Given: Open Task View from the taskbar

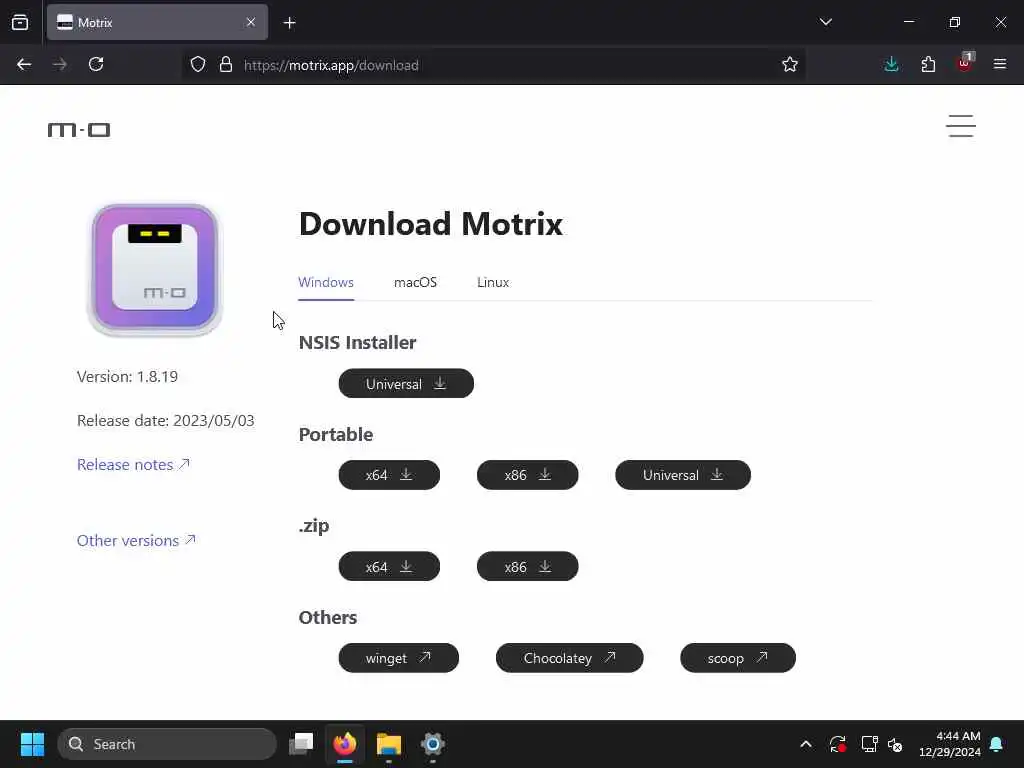Looking at the screenshot, I should (x=302, y=744).
